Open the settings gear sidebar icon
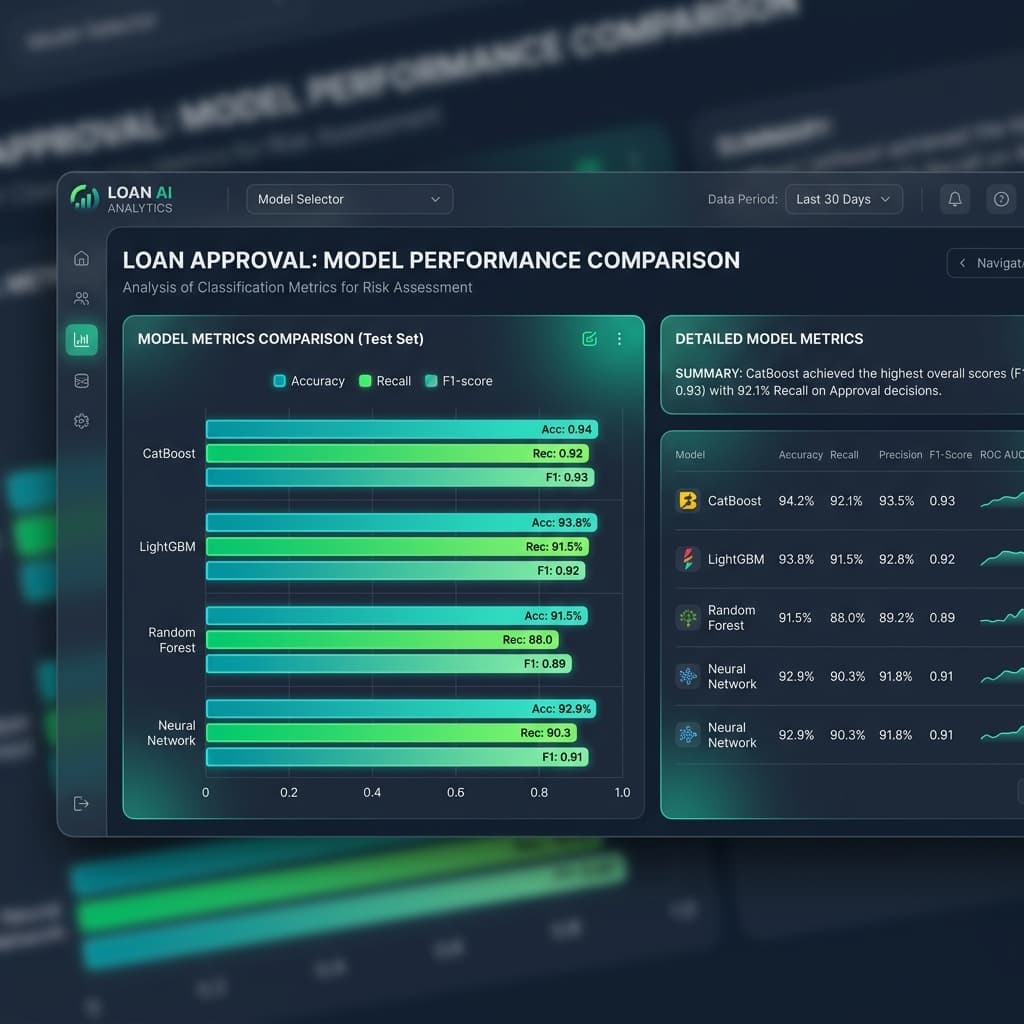The image size is (1024, 1024). pos(82,421)
